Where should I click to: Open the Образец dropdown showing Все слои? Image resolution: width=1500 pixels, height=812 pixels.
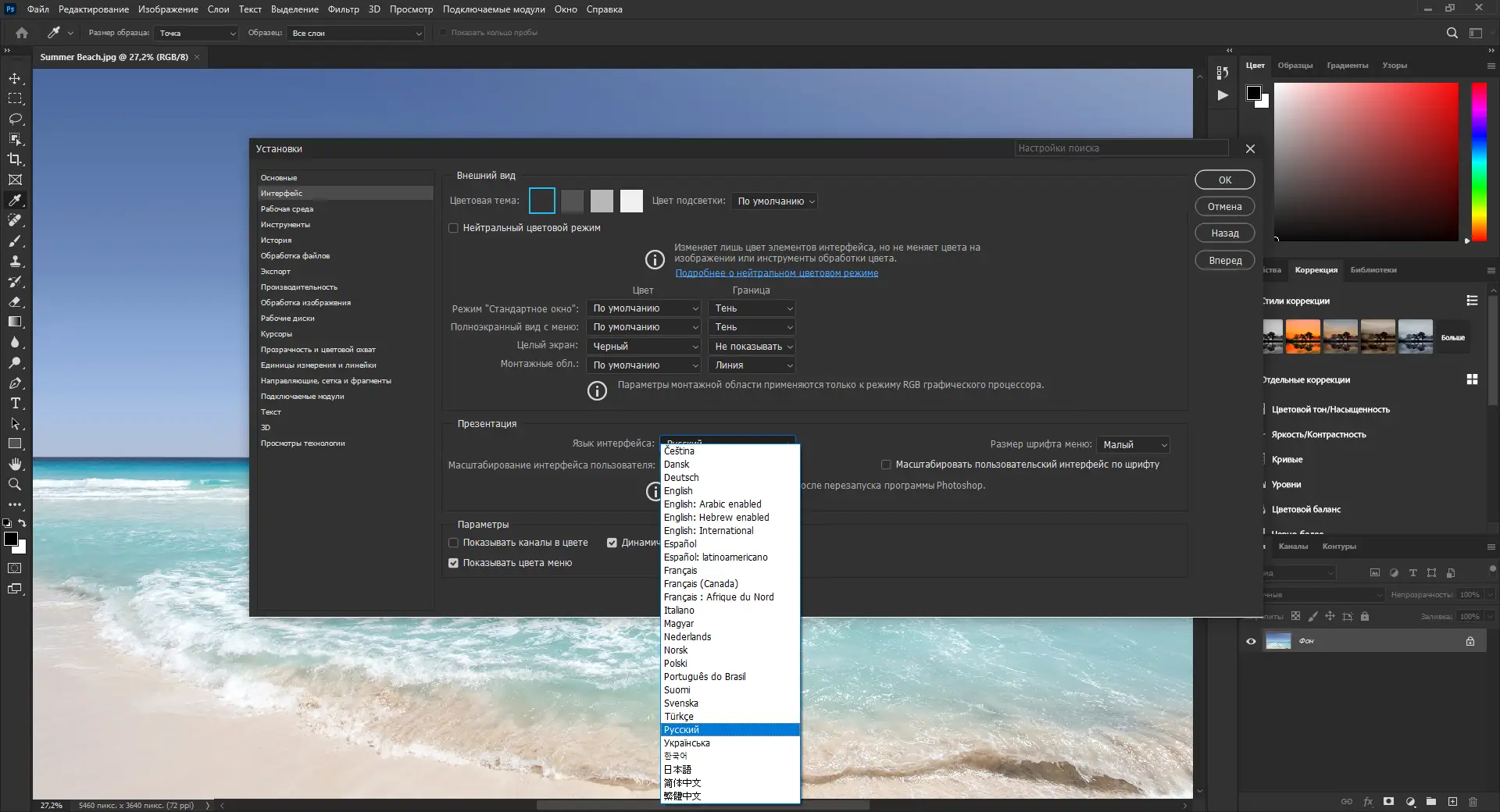pos(355,33)
